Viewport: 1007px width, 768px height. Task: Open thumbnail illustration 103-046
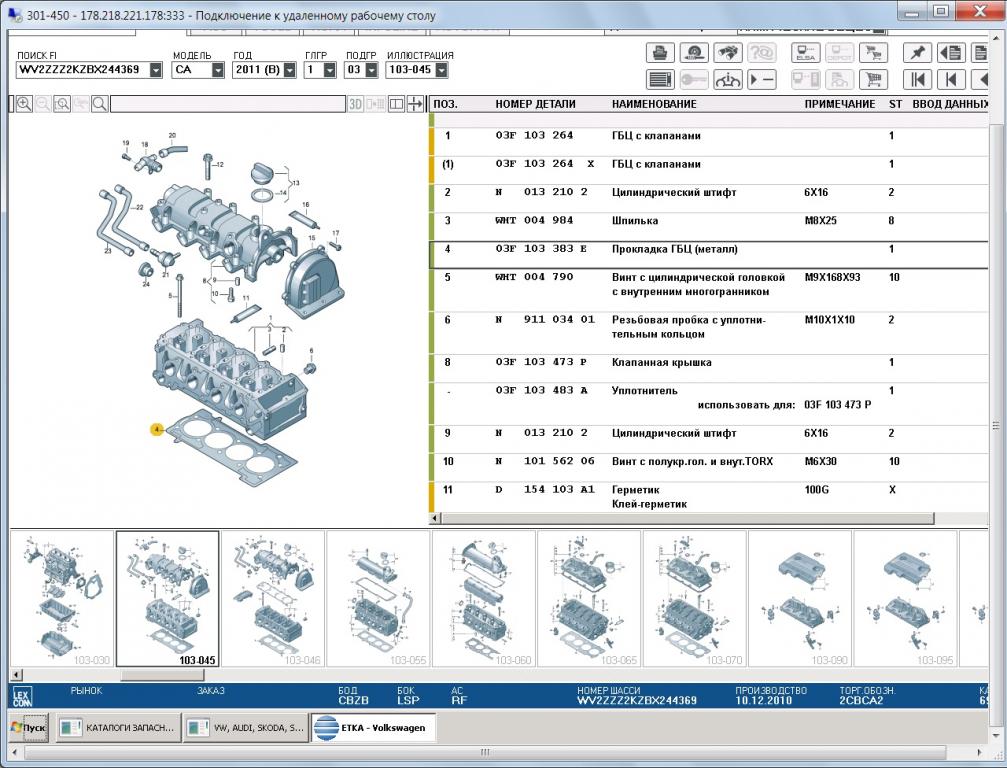point(273,598)
